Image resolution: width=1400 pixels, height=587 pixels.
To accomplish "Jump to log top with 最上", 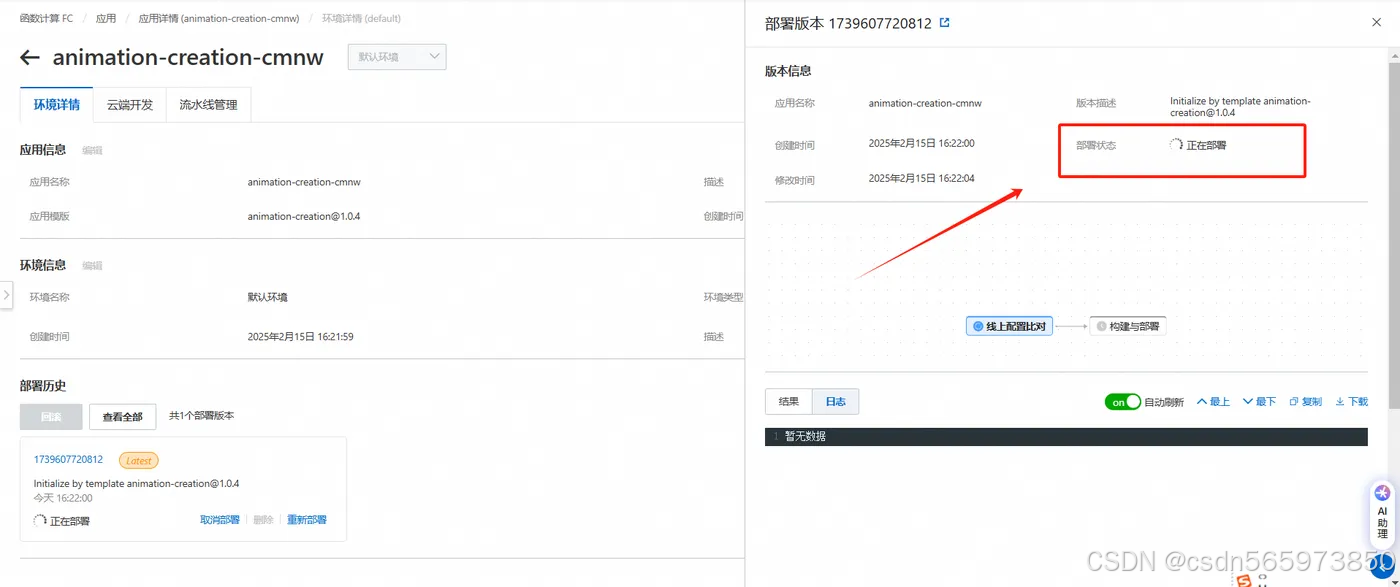I will click(x=1213, y=402).
